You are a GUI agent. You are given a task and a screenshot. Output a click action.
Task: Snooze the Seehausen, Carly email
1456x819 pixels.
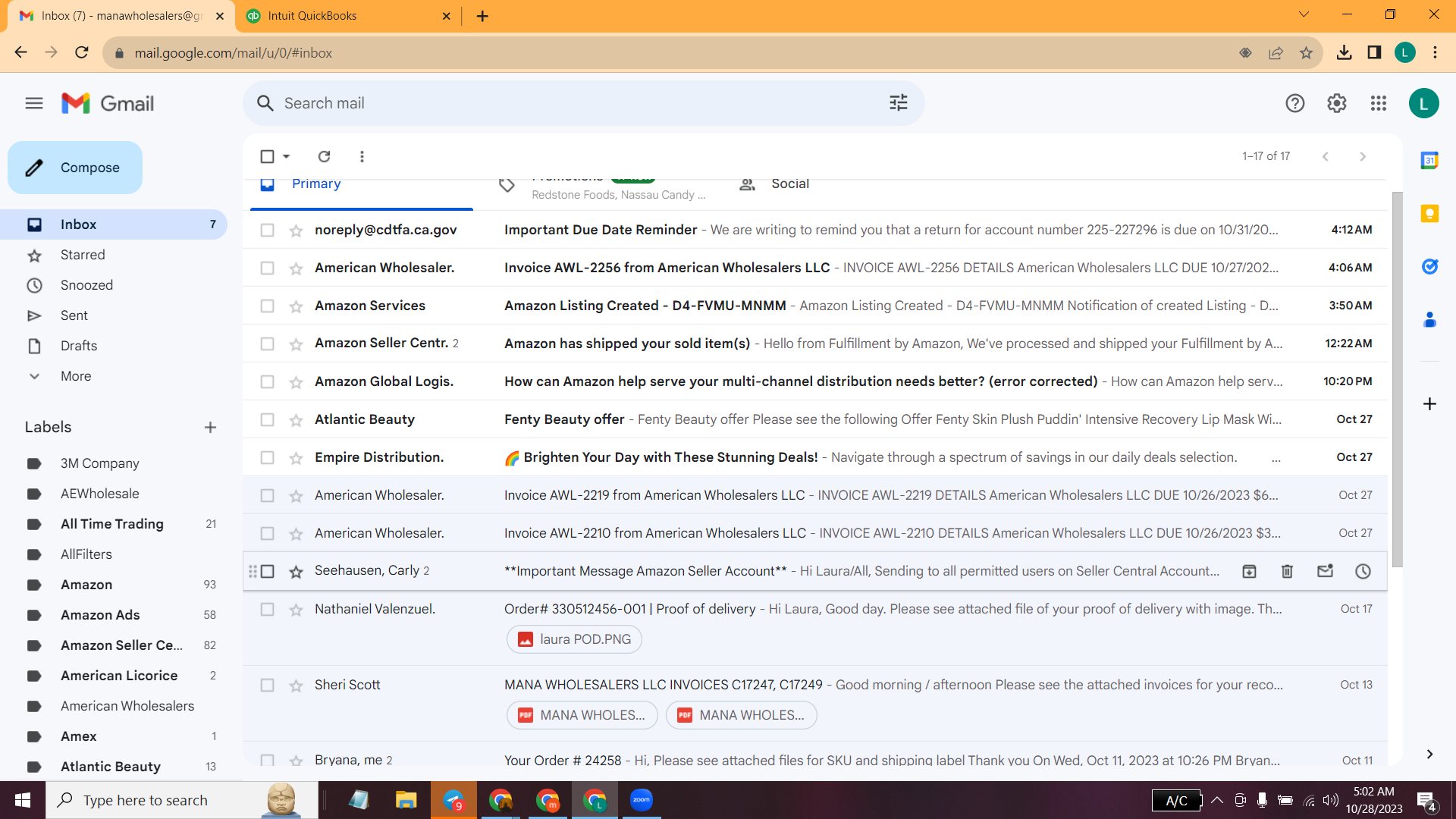[x=1363, y=571]
